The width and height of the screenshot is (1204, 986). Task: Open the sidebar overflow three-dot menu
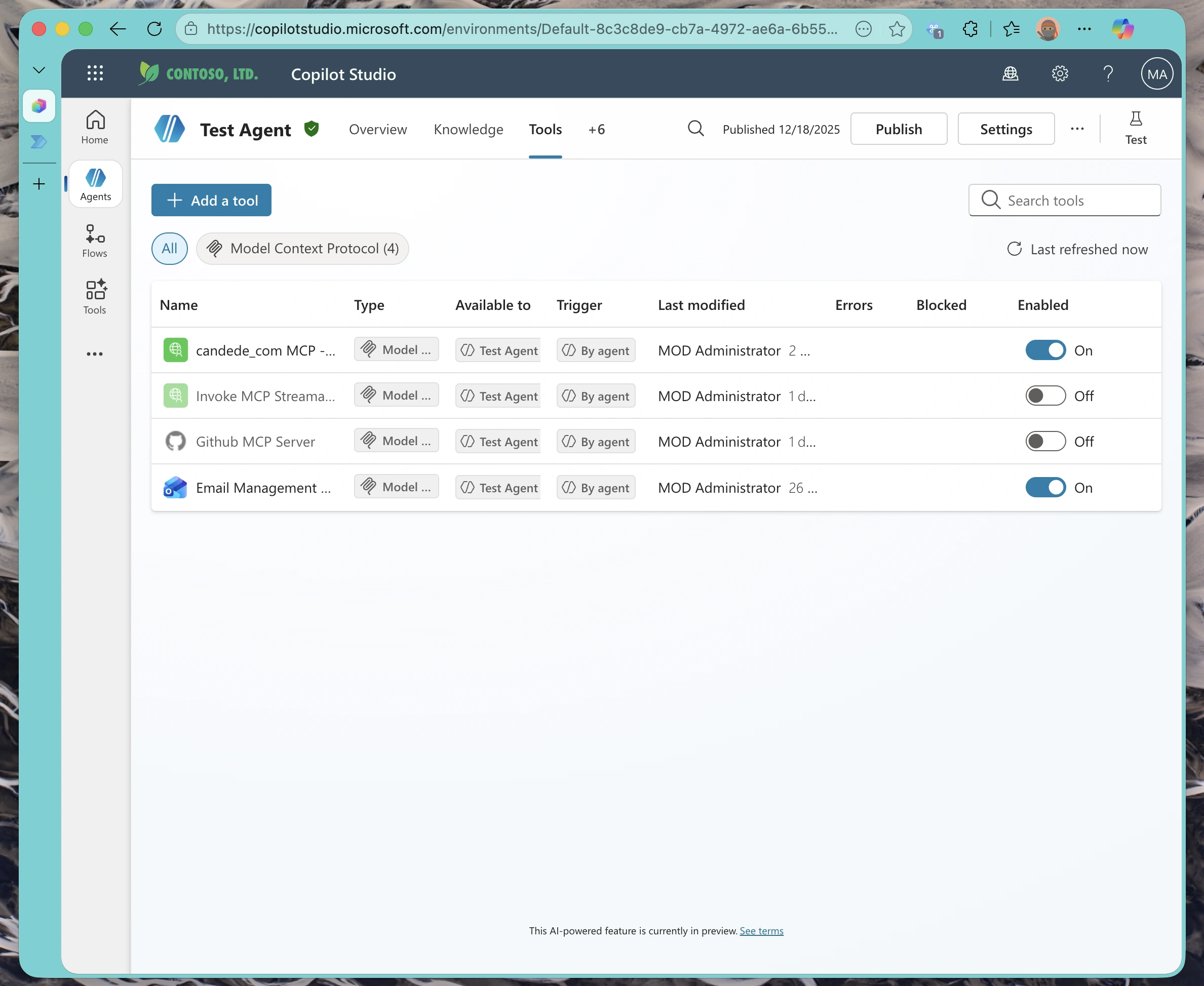[x=94, y=353]
